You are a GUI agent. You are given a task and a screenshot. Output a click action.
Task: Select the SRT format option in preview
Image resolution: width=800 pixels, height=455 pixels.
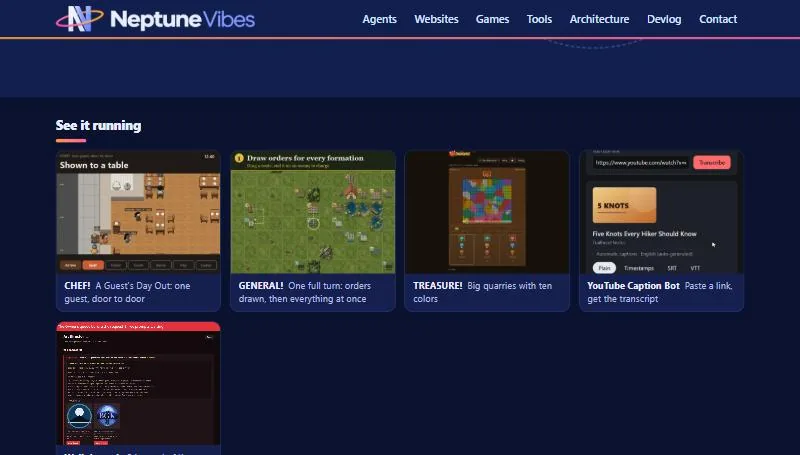[672, 268]
